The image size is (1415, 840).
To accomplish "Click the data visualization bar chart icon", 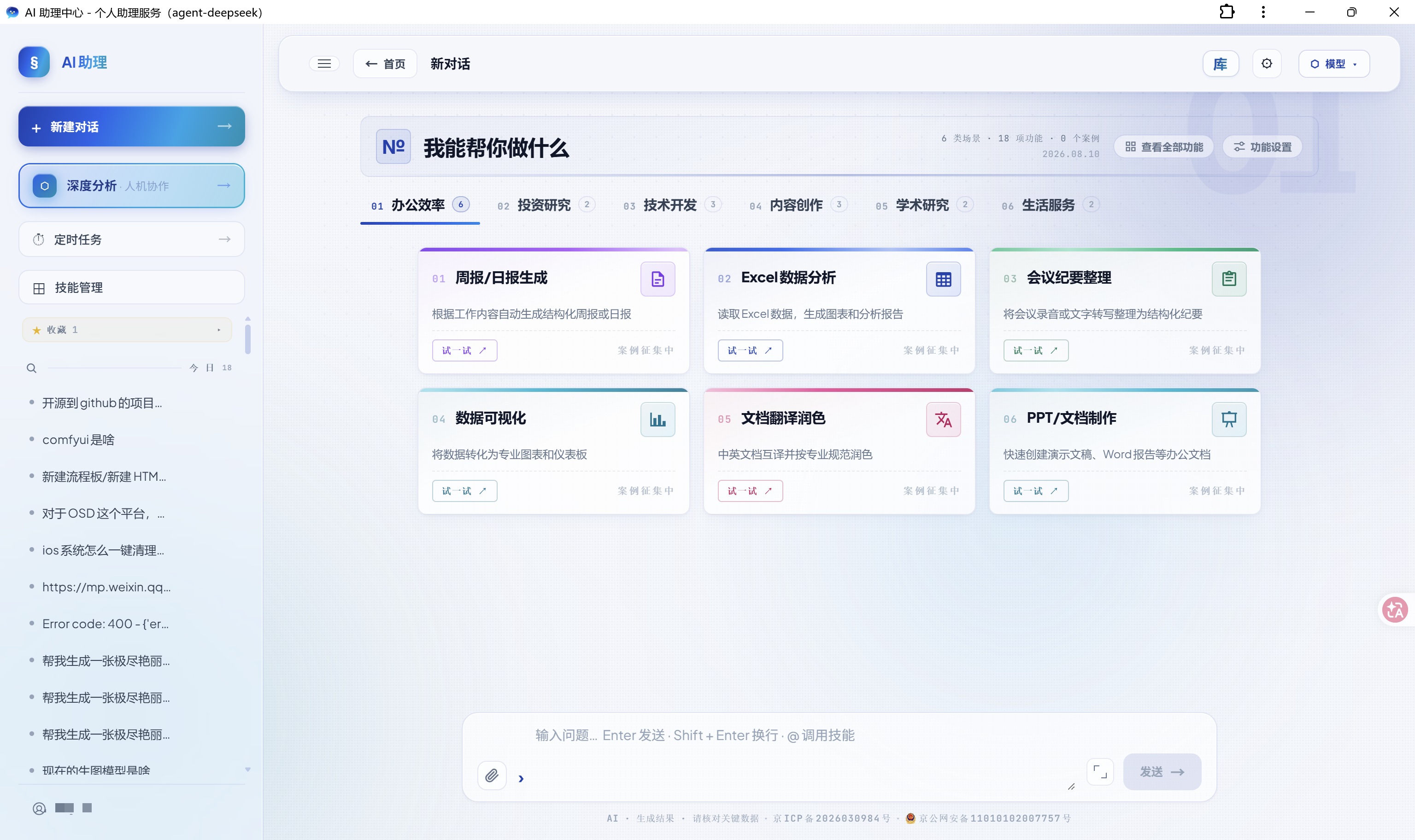I will [x=658, y=420].
